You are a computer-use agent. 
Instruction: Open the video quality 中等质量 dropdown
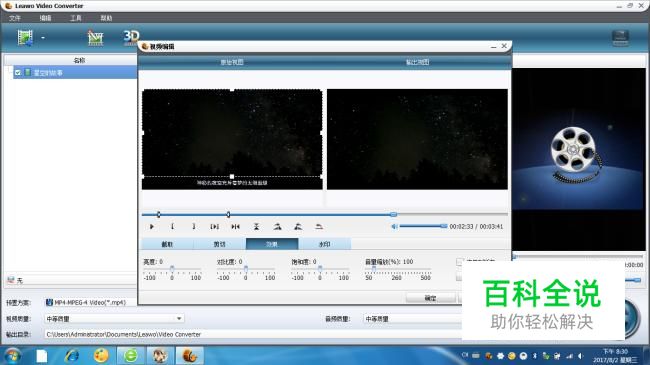pyautogui.click(x=114, y=319)
